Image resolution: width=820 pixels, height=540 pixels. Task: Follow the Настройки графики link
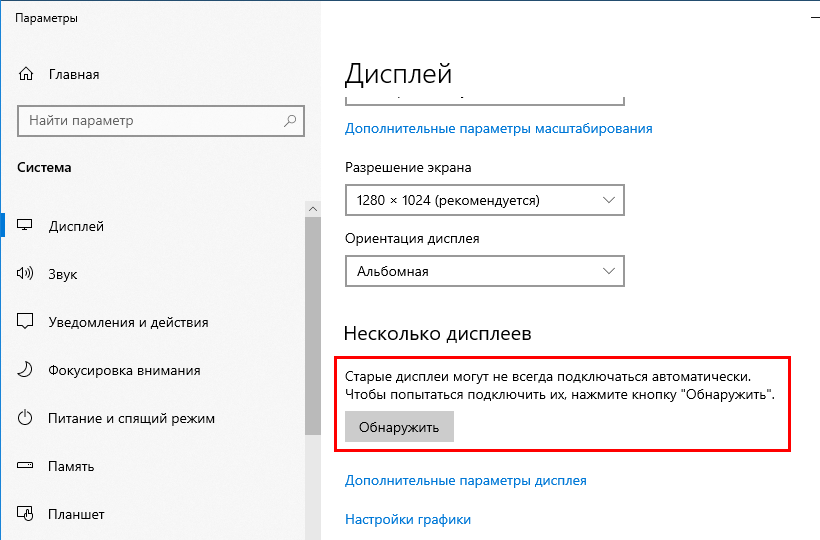pos(407,519)
